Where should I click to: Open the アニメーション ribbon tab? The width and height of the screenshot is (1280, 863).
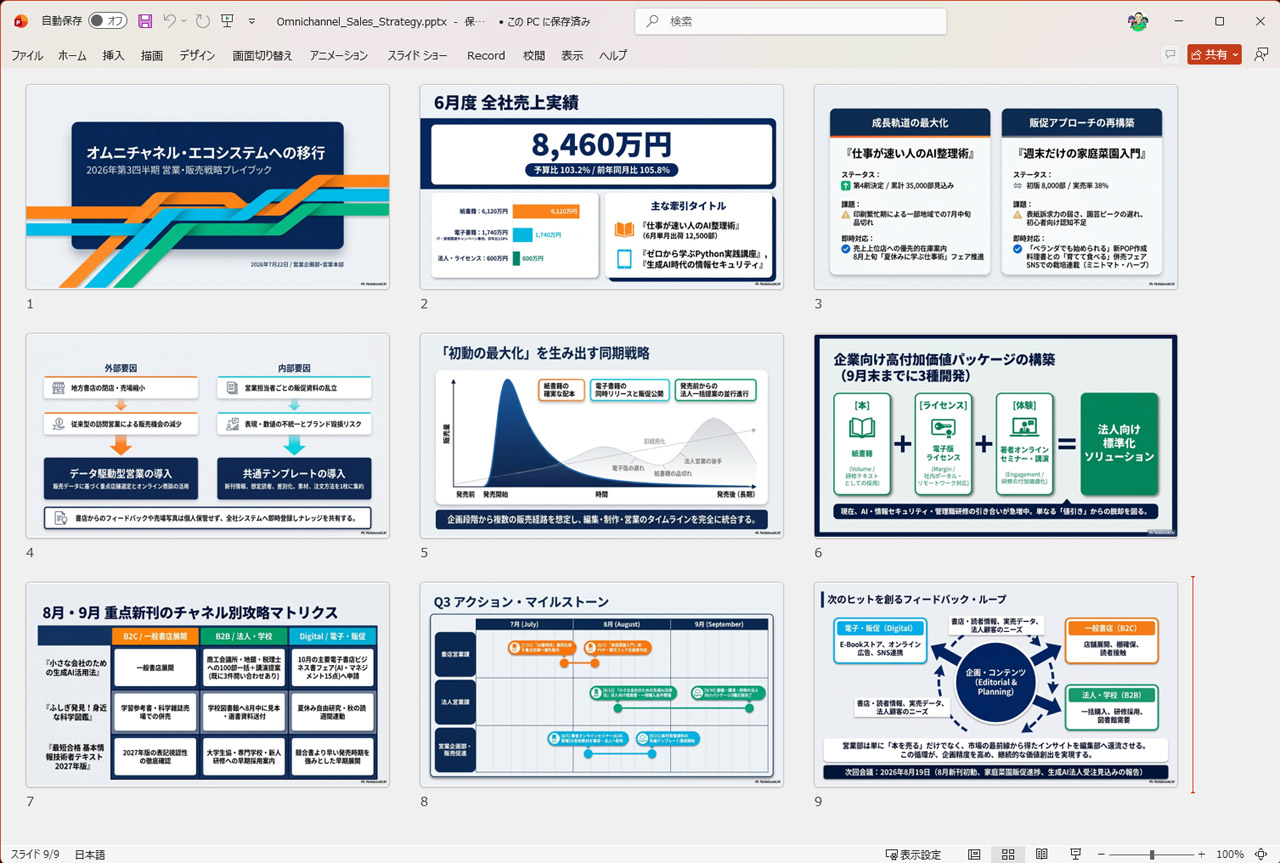pyautogui.click(x=339, y=56)
